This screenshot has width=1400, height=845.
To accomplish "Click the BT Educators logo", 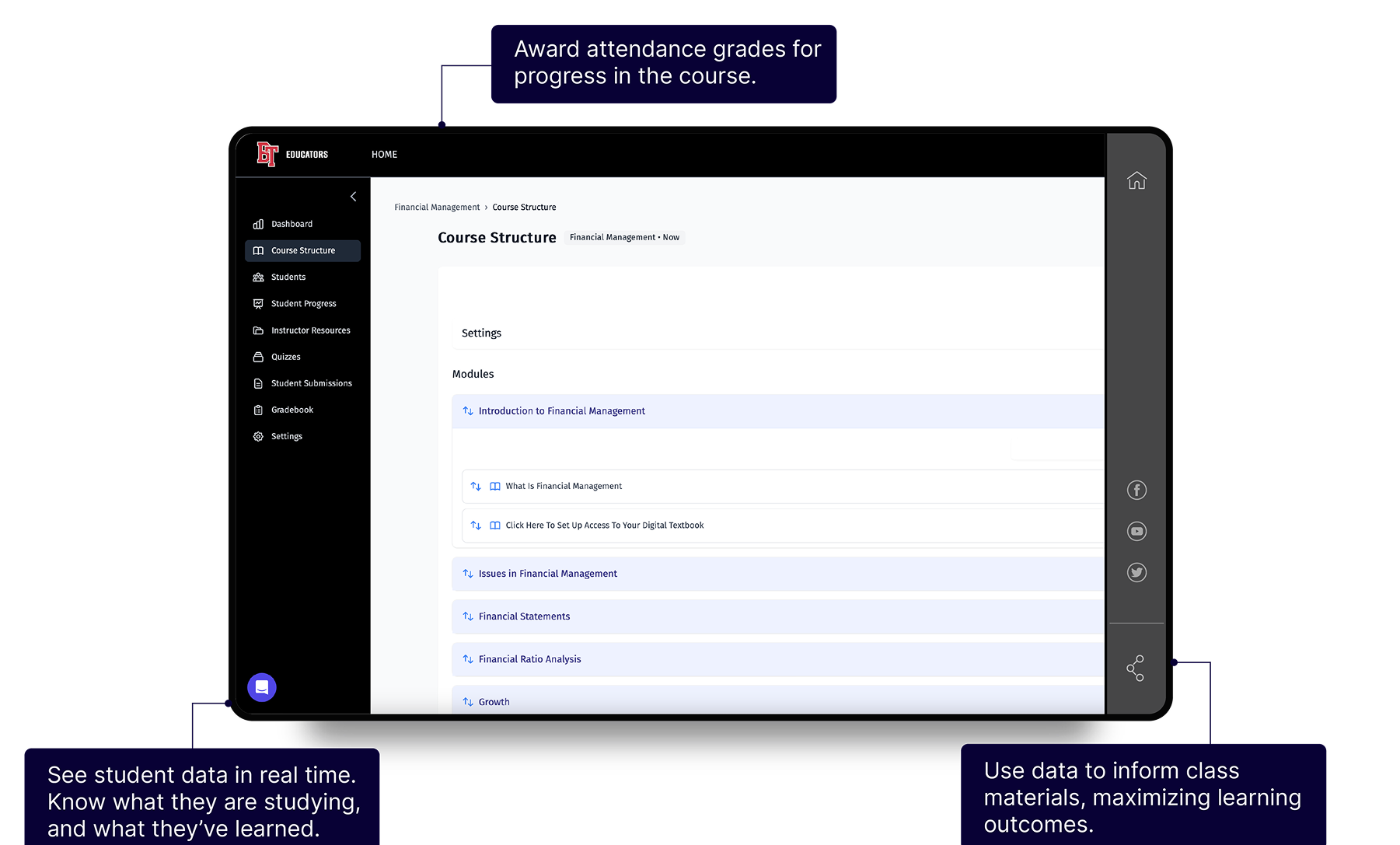I will (x=292, y=155).
